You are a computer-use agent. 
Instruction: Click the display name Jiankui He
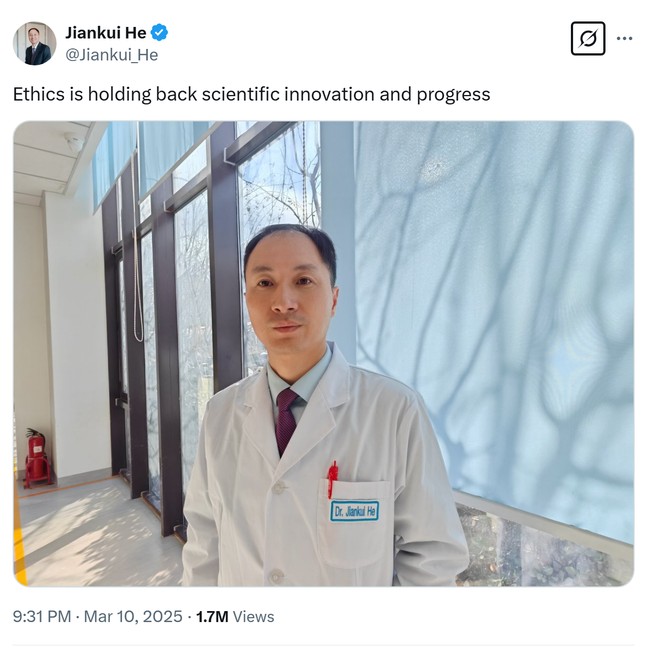(x=106, y=33)
